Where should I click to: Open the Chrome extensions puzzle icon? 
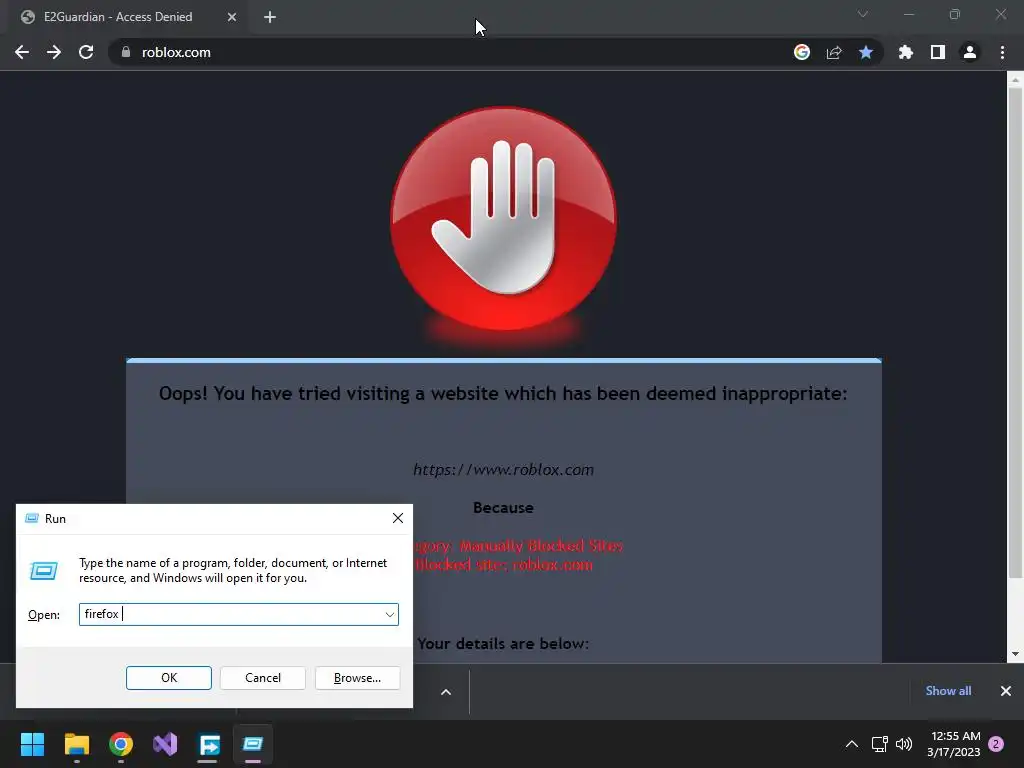(x=906, y=52)
